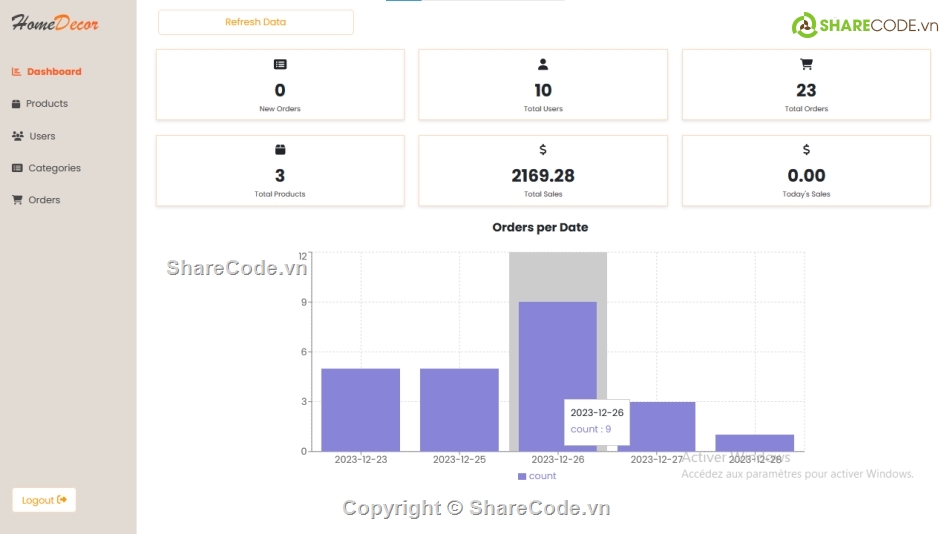Click the Total Products box icon
Image resolution: width=950 pixels, height=534 pixels.
point(280,150)
